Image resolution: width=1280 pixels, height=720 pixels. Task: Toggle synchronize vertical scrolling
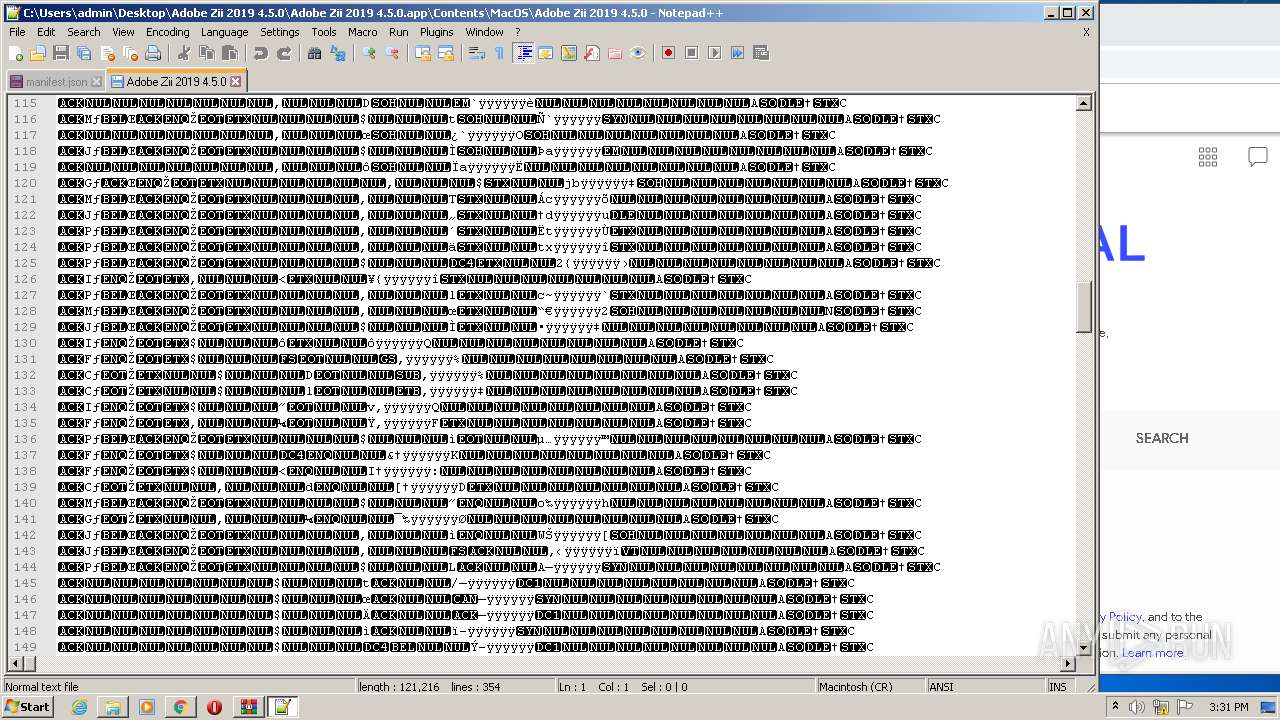point(422,53)
